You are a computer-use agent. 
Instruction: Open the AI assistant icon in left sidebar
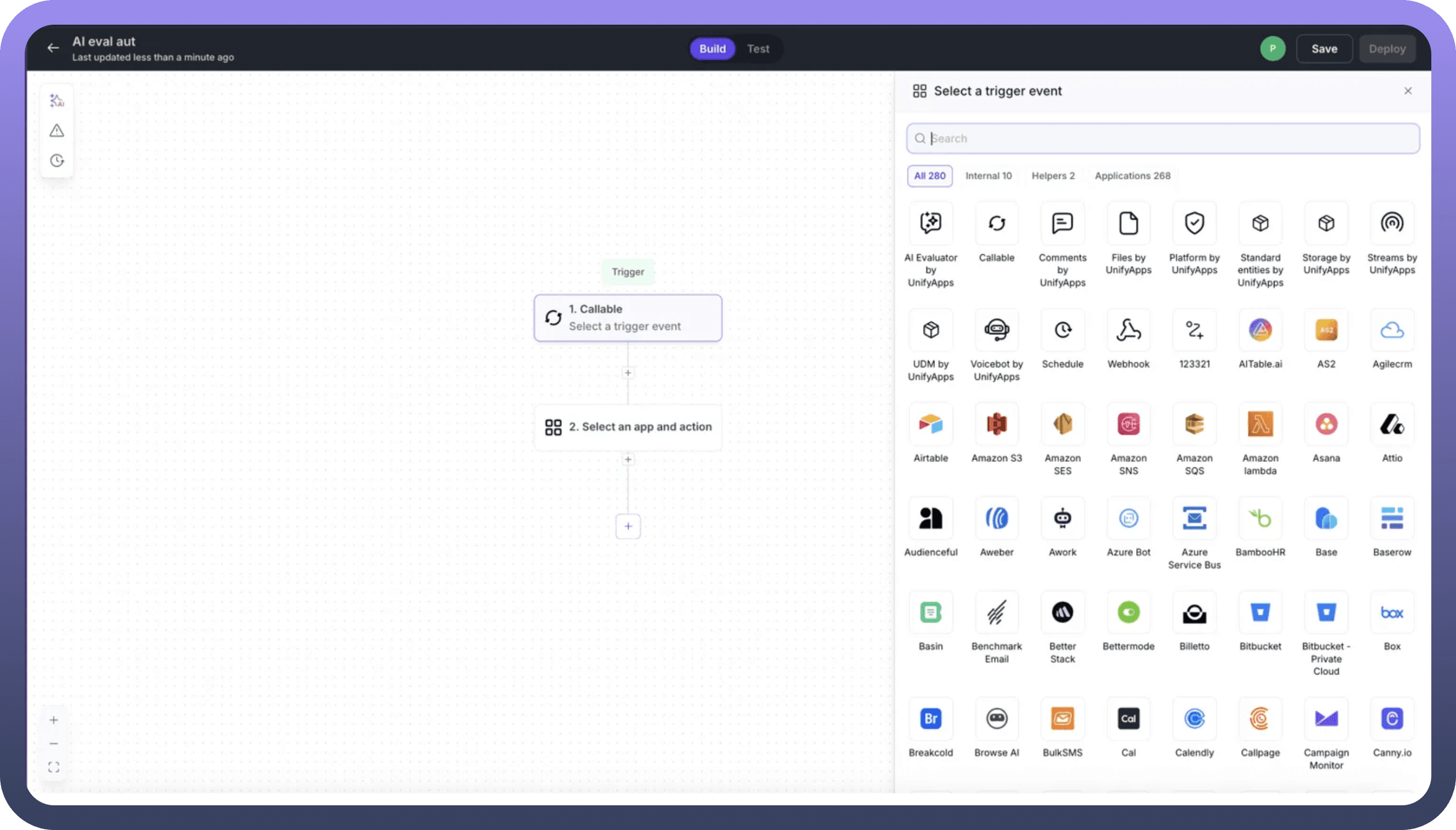(x=57, y=101)
